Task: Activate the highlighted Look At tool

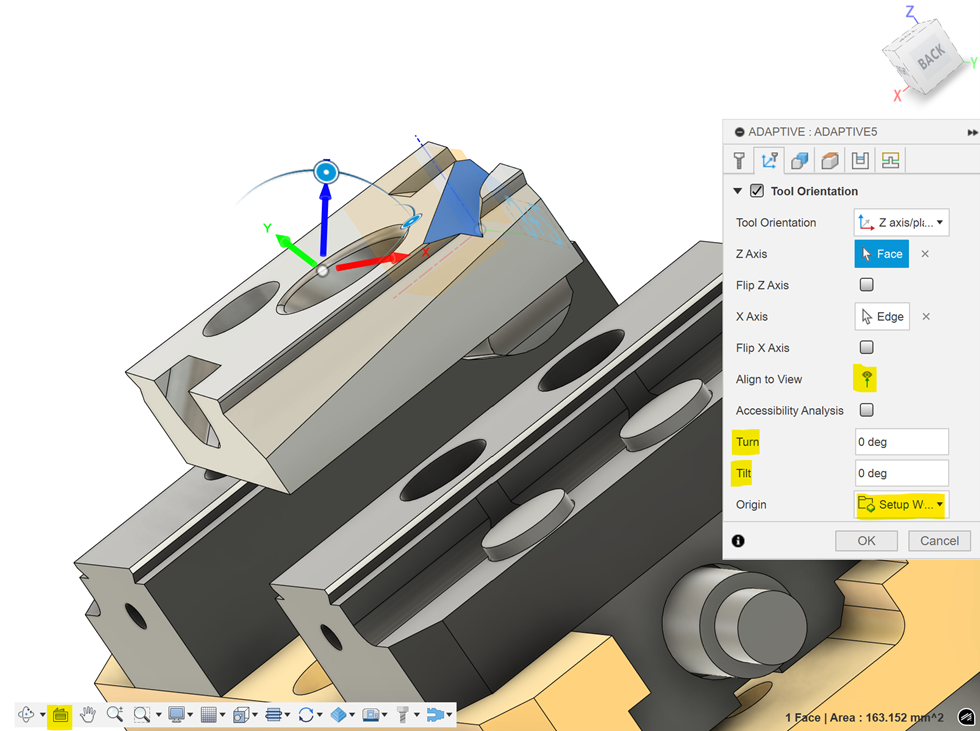Action: tap(57, 714)
